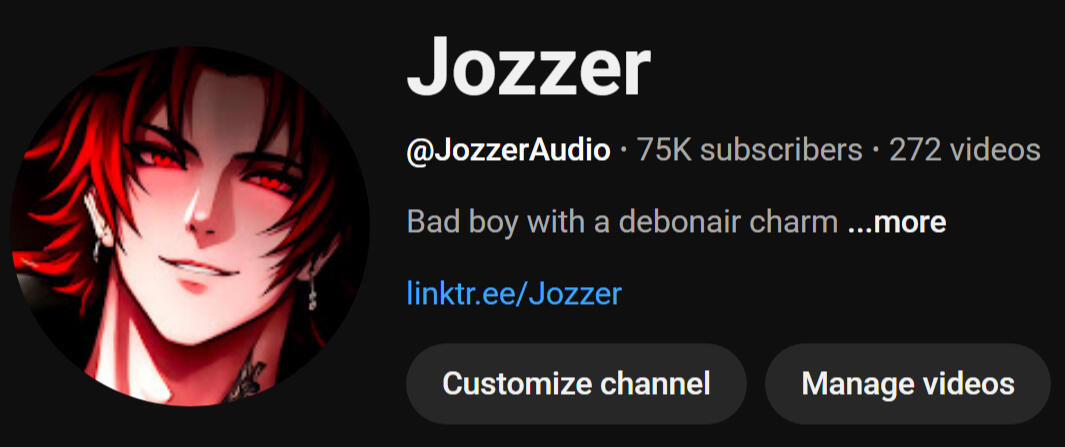Screen dimensions: 1065x447
Task: Open Manage videos
Action: click(x=908, y=384)
